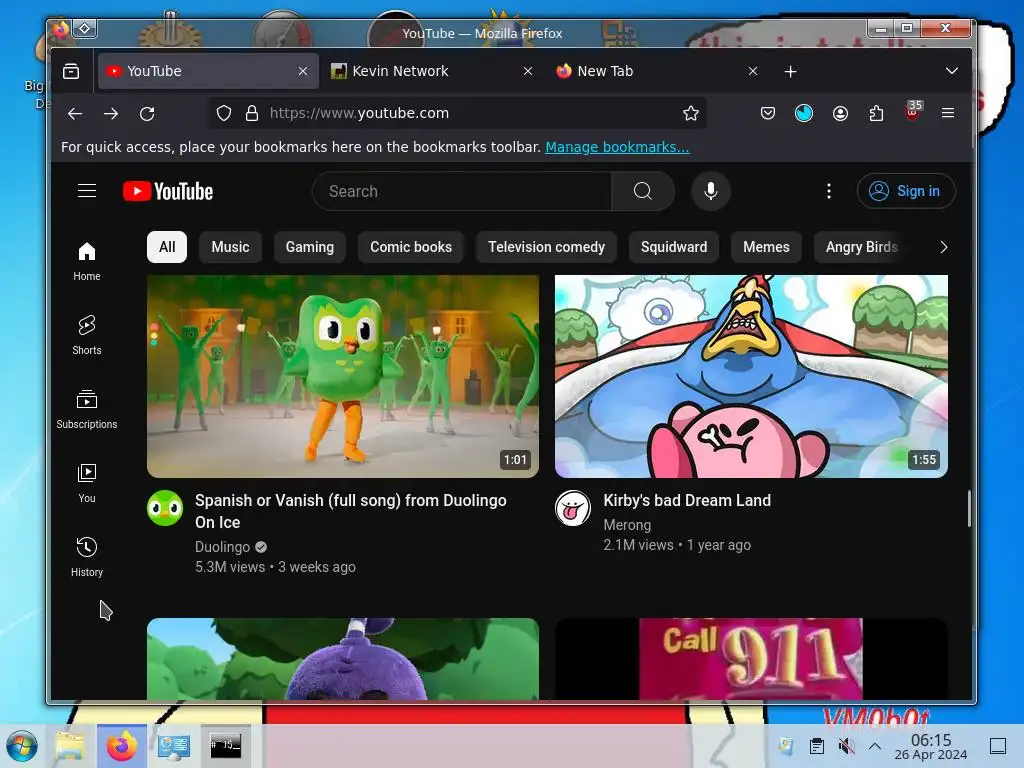Show site security padlock info
Image resolution: width=1024 pixels, height=768 pixels.
coord(251,114)
